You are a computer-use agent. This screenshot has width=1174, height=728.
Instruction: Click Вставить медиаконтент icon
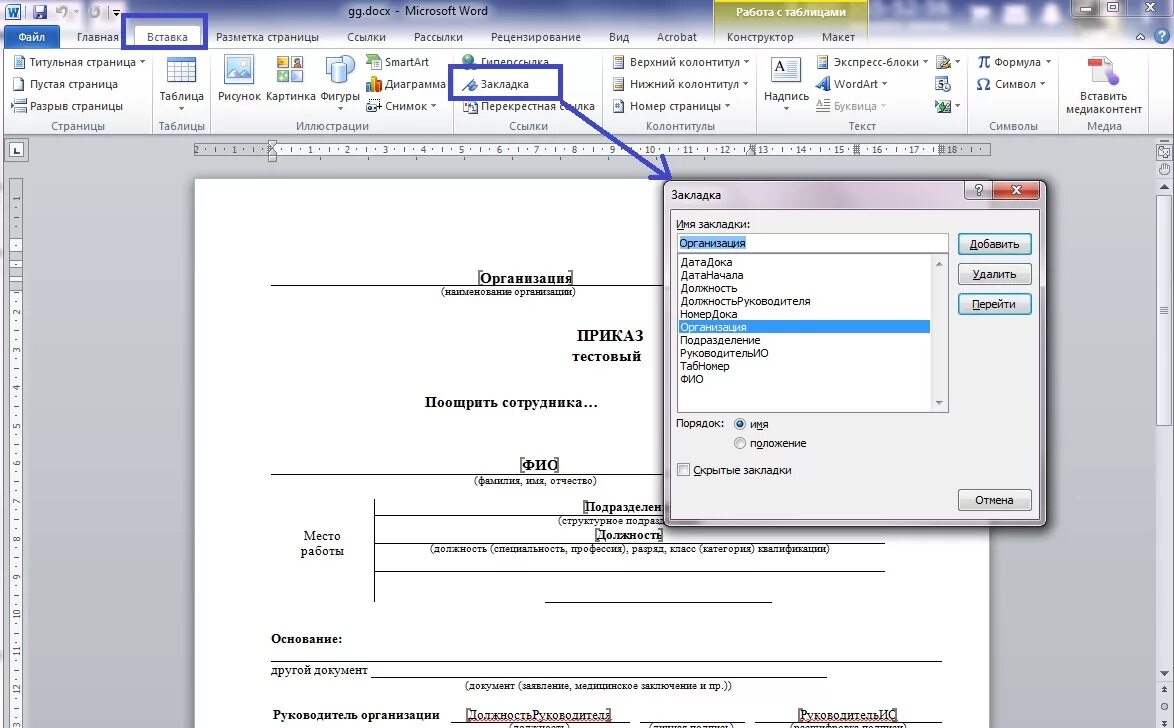(x=1104, y=84)
